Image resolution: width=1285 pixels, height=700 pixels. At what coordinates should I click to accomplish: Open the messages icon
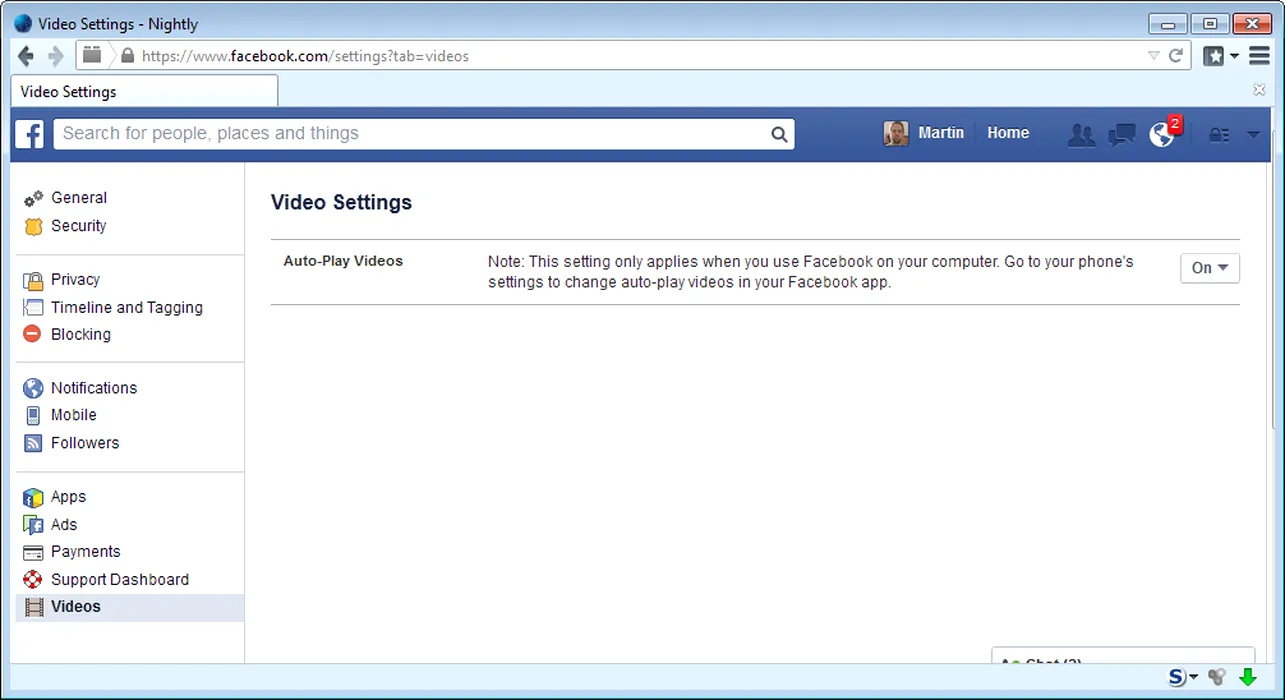(x=1122, y=134)
